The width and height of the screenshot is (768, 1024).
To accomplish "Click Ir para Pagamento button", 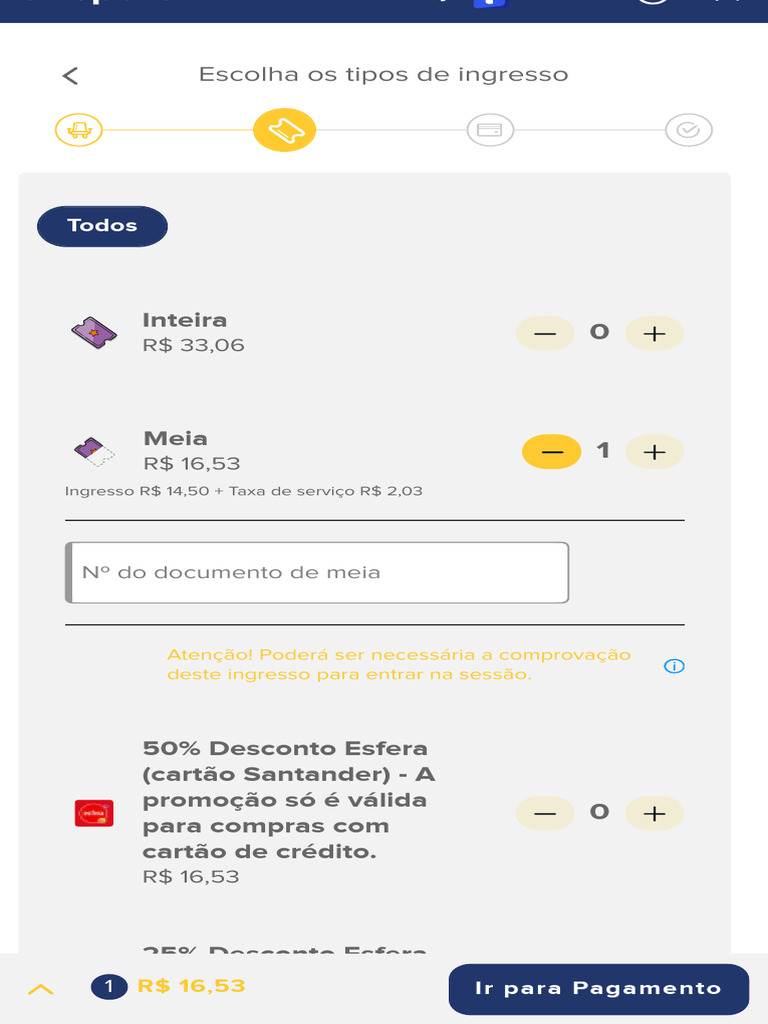I will pos(598,989).
